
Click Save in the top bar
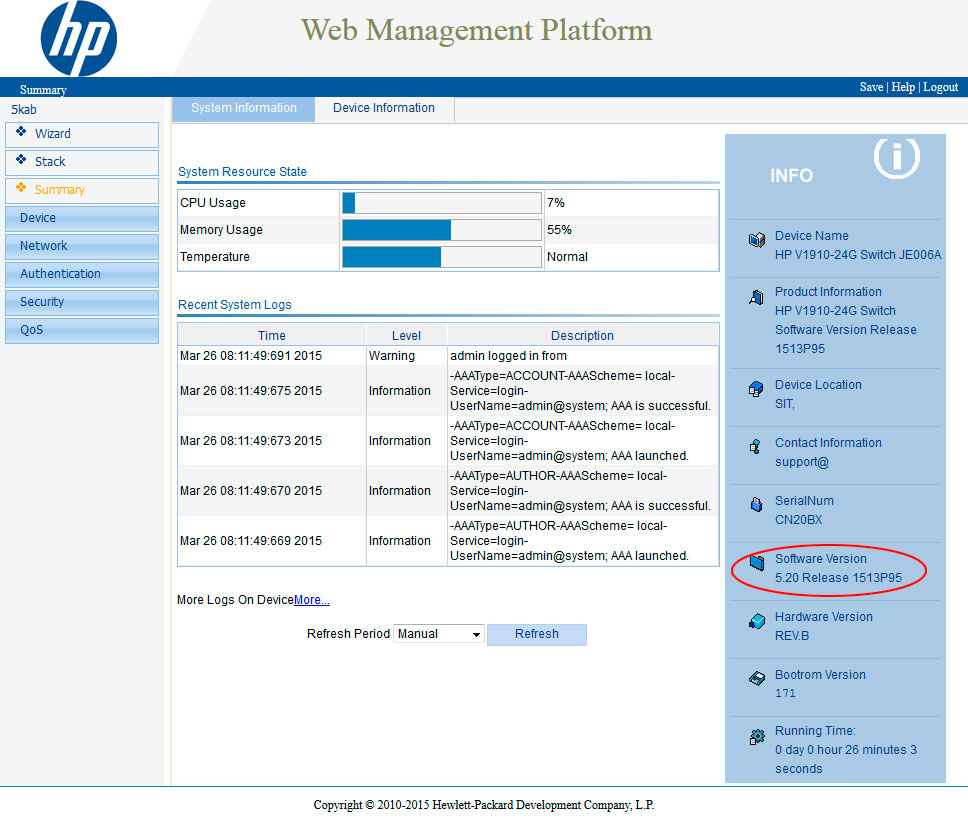pyautogui.click(x=871, y=87)
